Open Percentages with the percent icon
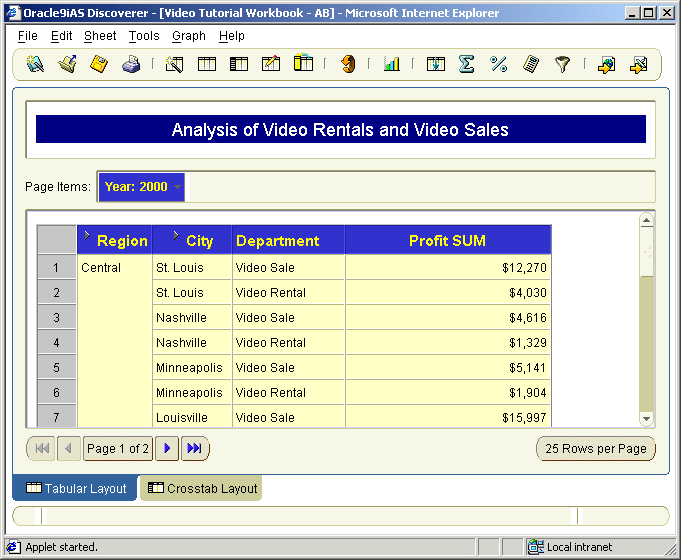The height and width of the screenshot is (560, 681). 498,64
